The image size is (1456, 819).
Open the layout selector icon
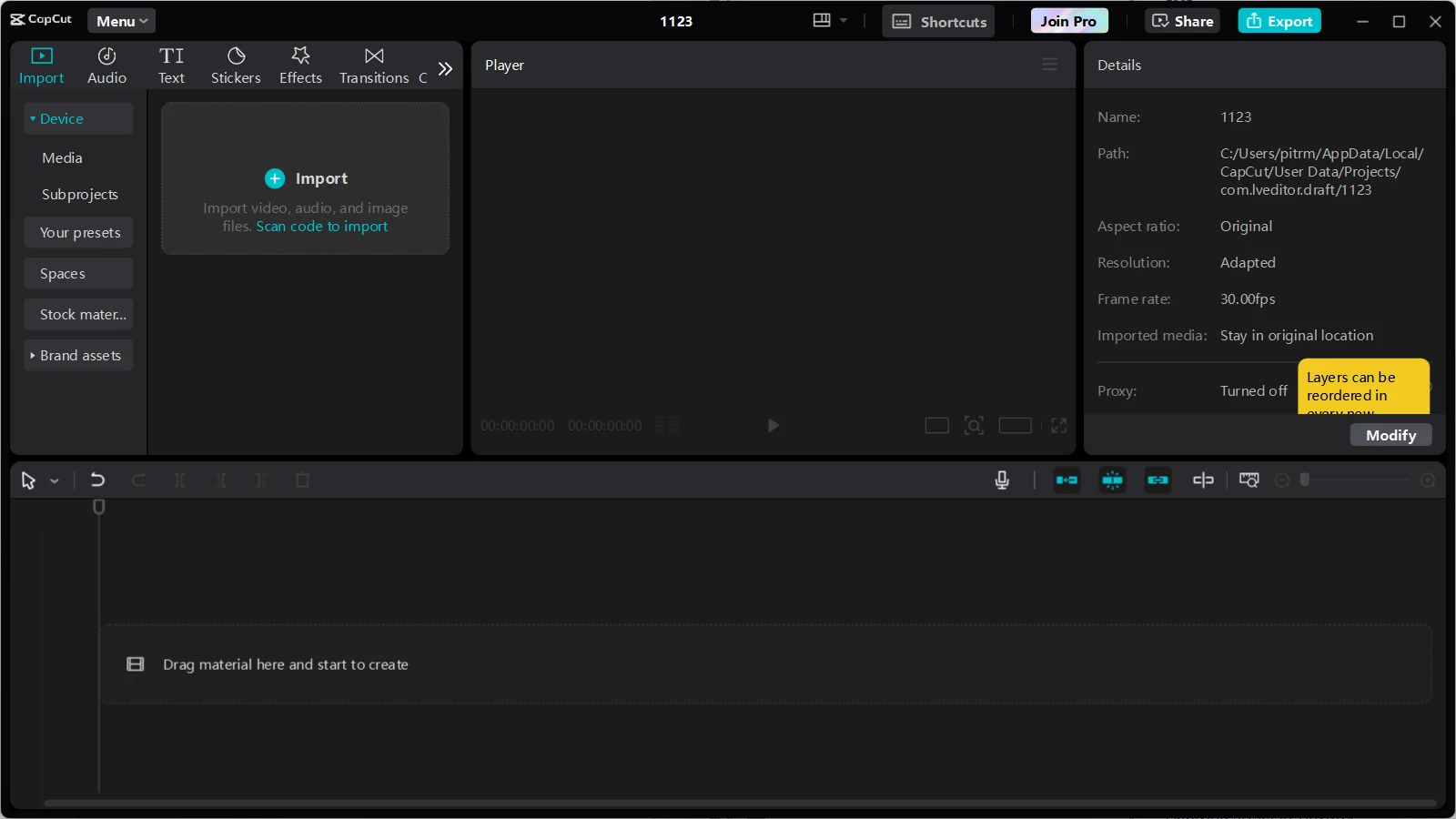pos(822,20)
